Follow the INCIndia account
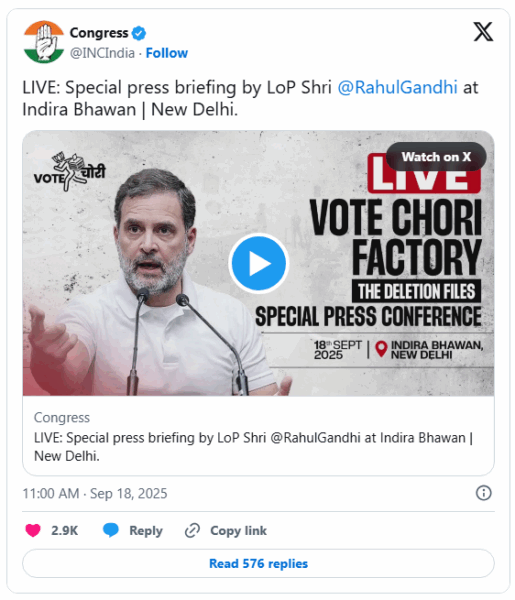 167,53
